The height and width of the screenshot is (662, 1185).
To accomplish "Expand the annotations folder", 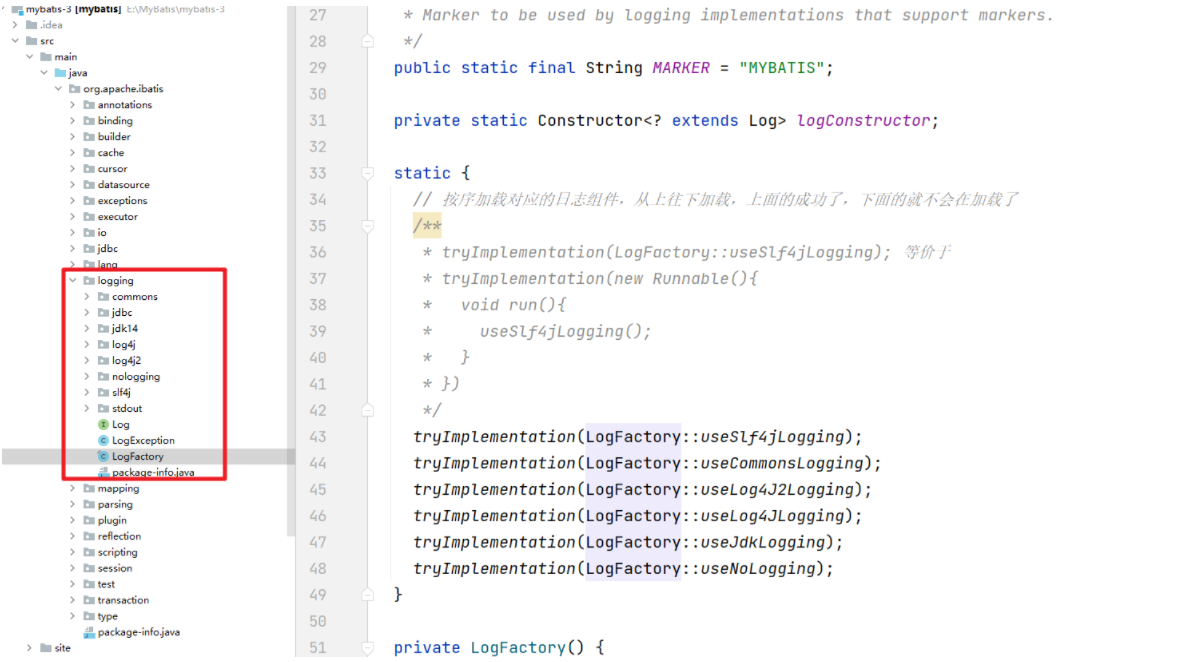I will point(73,105).
